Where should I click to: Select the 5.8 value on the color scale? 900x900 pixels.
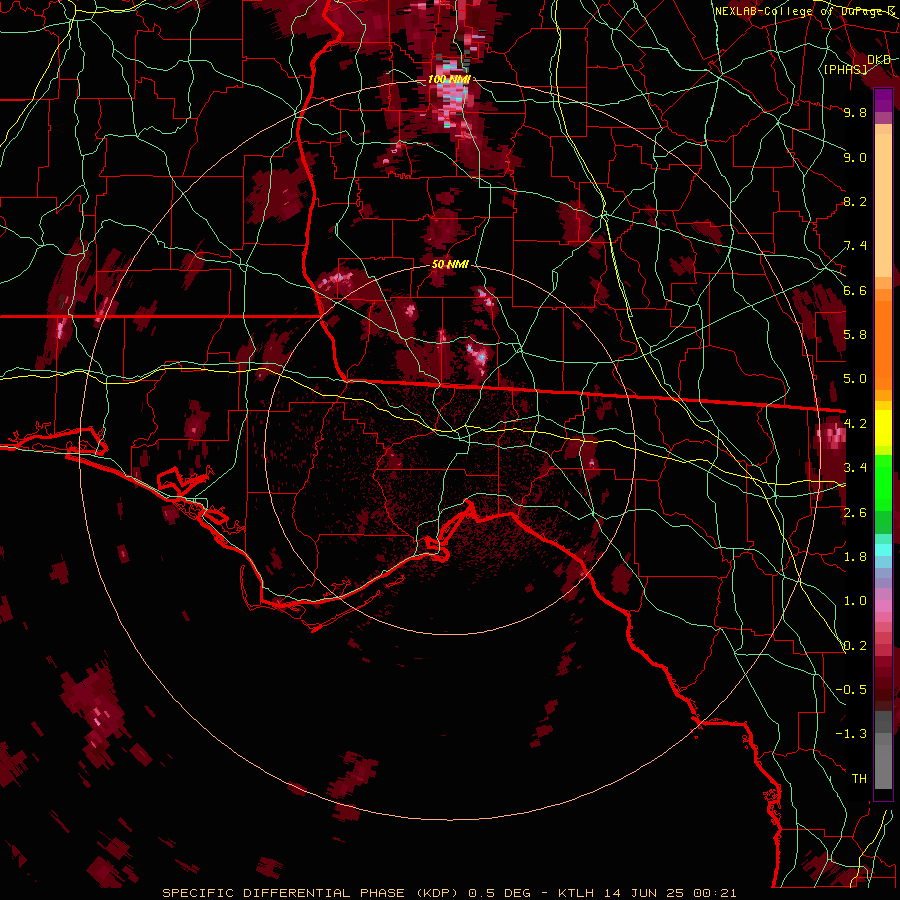tap(855, 335)
